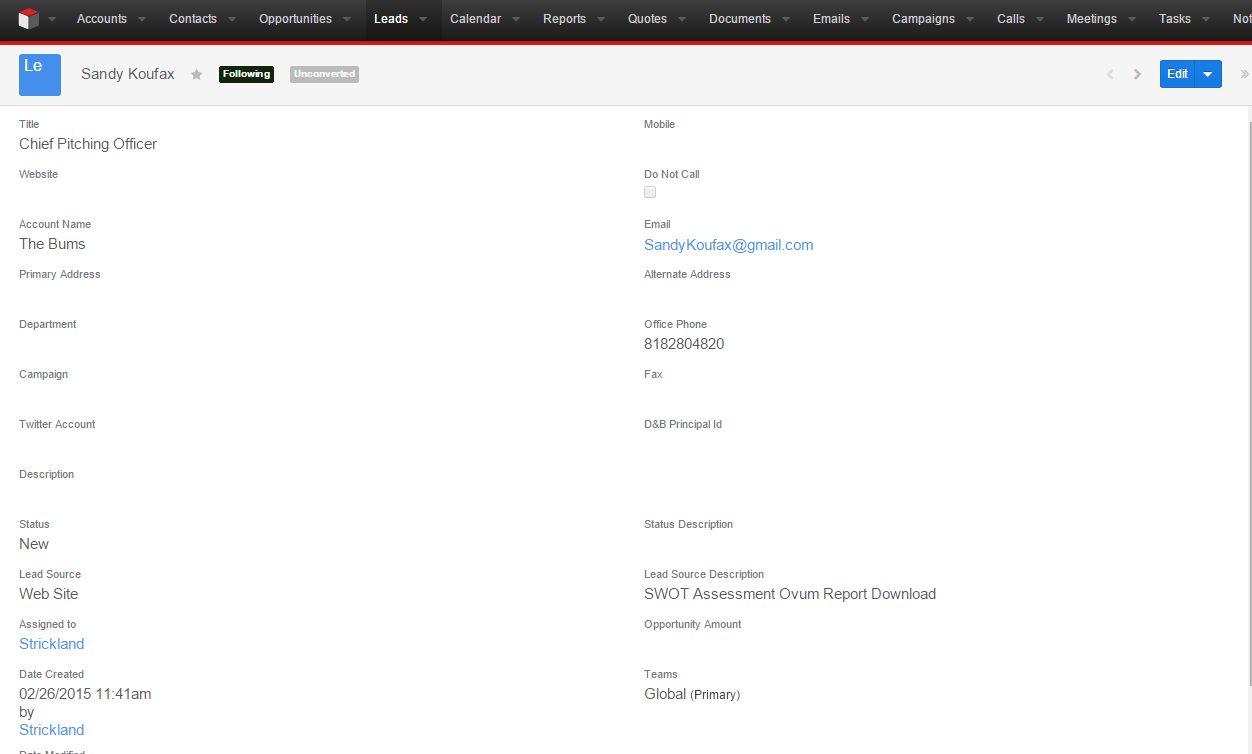1252x754 pixels.
Task: Click the Twitter Account field label
Action: click(57, 424)
